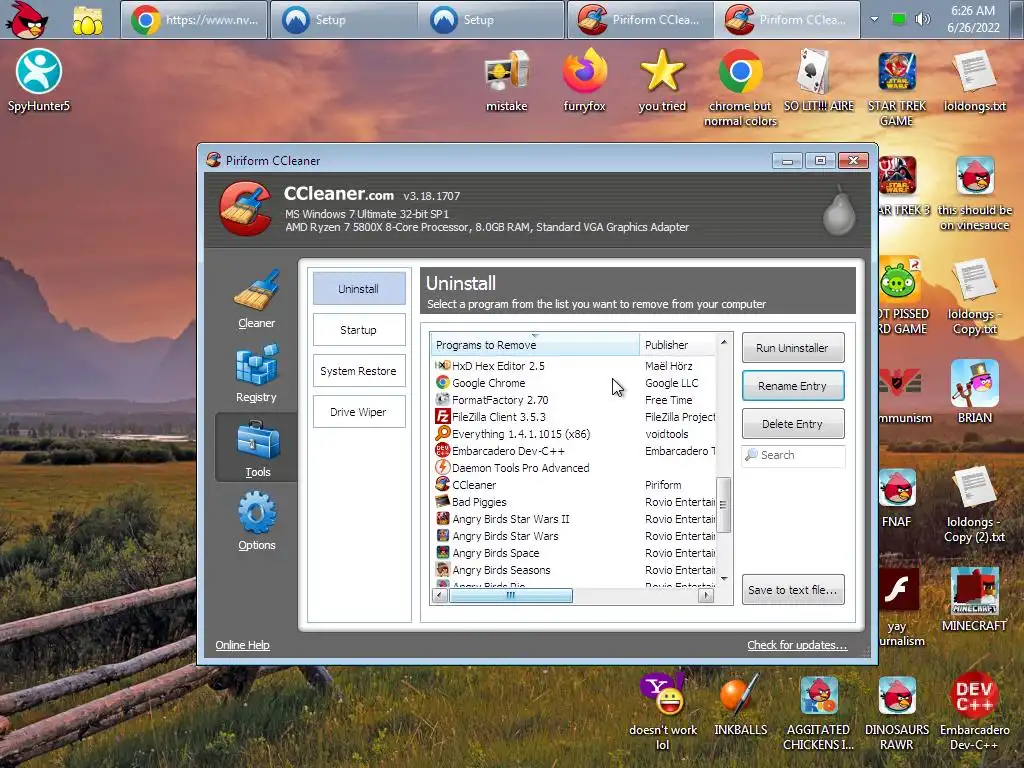Open the 'you tried' star desktop icon
This screenshot has width=1024, height=768.
coord(662,80)
